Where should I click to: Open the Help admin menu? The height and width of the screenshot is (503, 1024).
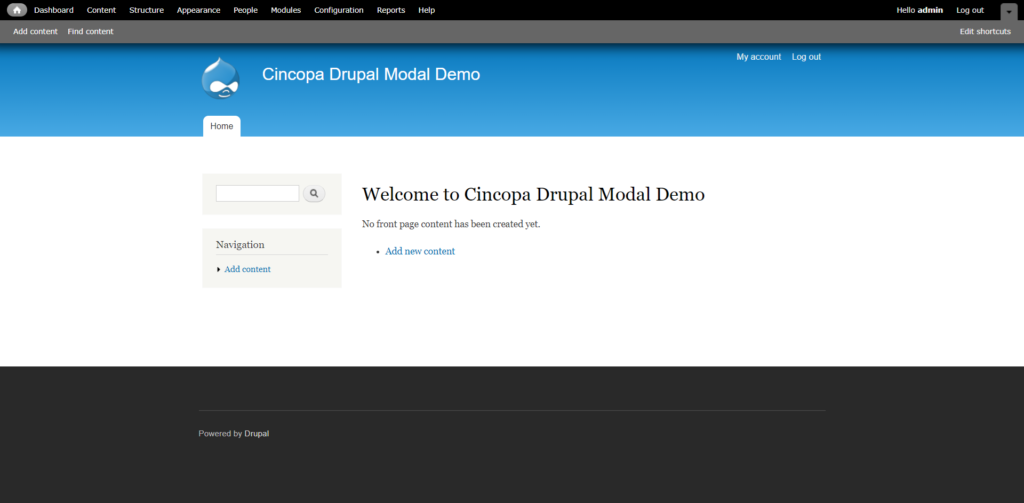point(426,10)
